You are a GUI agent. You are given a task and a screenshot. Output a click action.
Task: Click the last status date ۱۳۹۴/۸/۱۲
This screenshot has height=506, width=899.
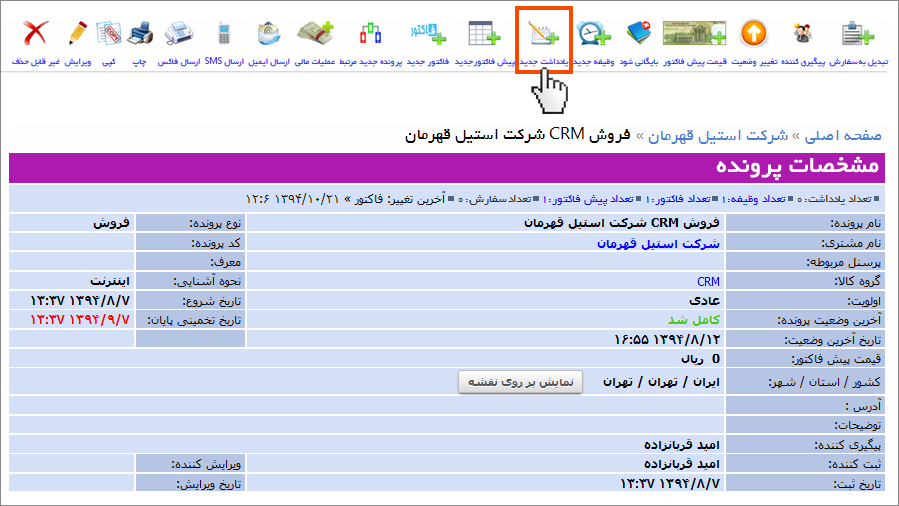(x=667, y=340)
